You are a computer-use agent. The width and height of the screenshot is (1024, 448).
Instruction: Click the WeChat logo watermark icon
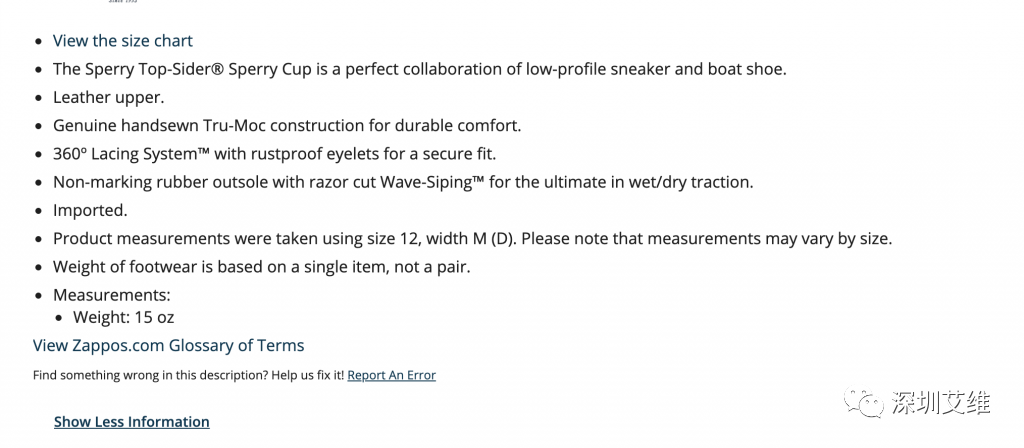pos(864,402)
